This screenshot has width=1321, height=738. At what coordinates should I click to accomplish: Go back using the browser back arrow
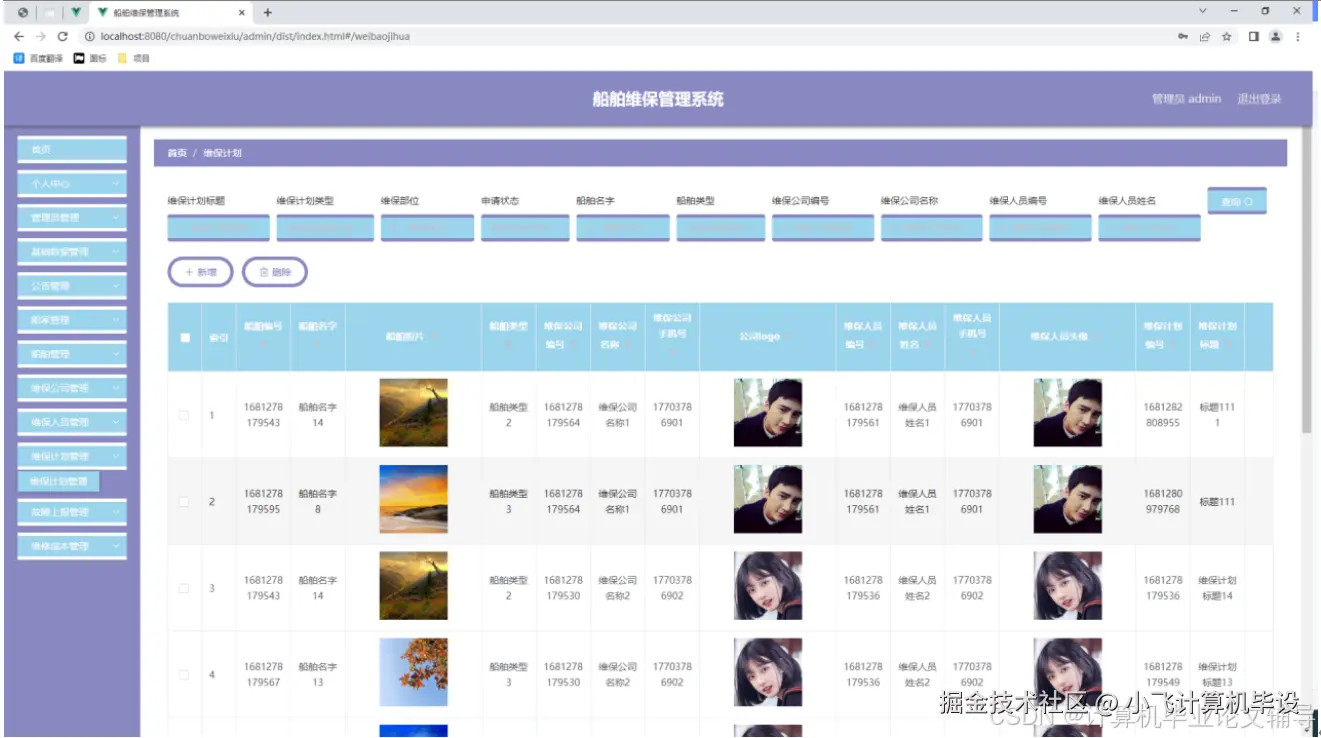[19, 36]
